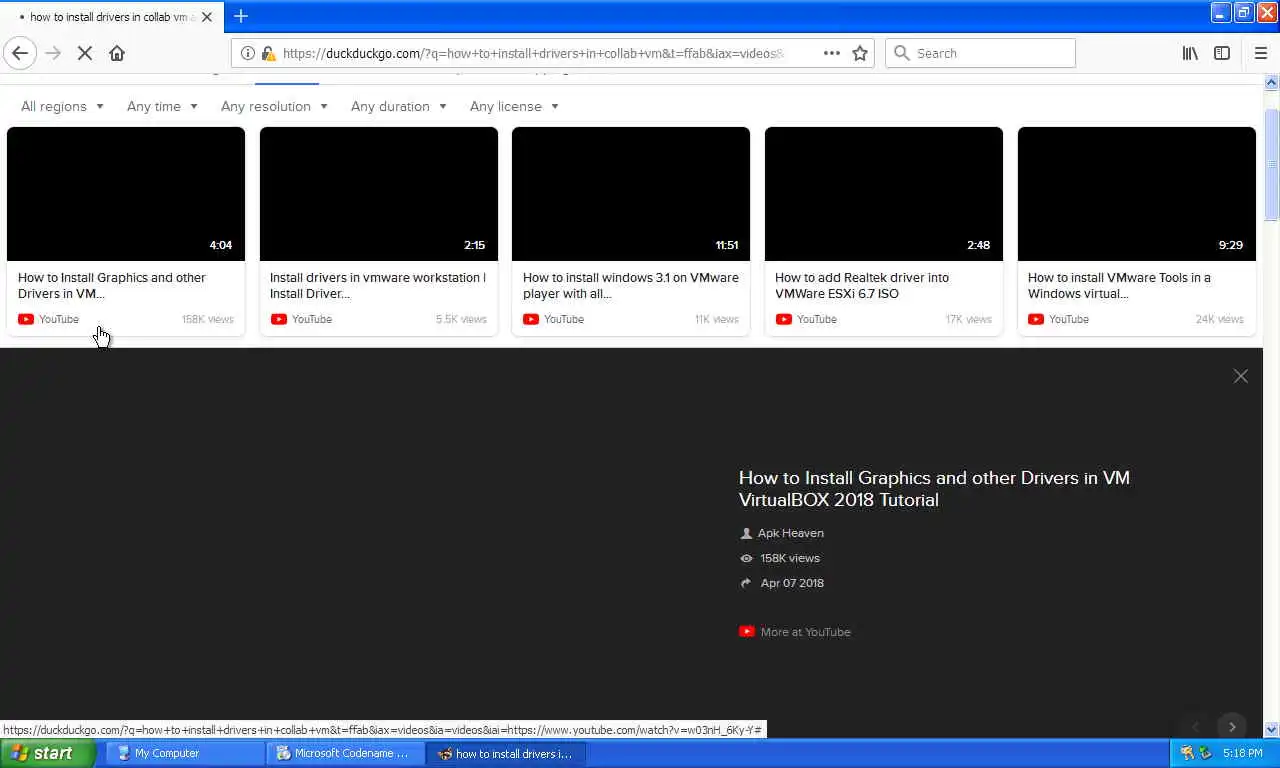Viewport: 1280px width, 768px height.
Task: Click page scrollbar up arrow
Action: [x=1272, y=83]
